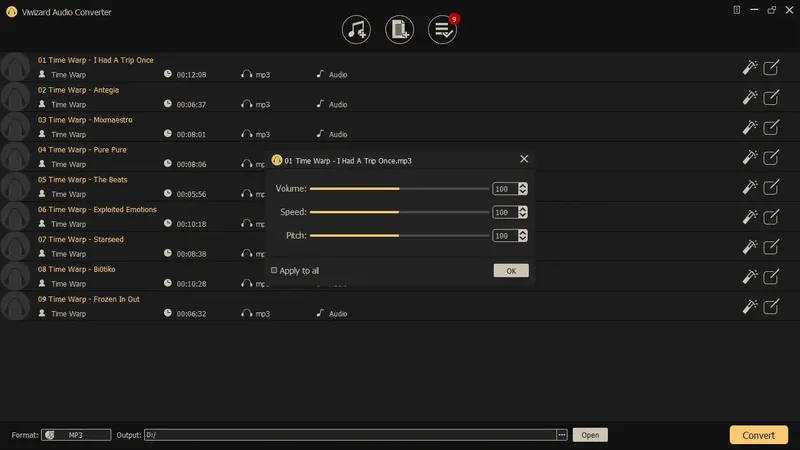Open effects wand for 02 Antegia
The height and width of the screenshot is (450, 800).
[x=749, y=97]
